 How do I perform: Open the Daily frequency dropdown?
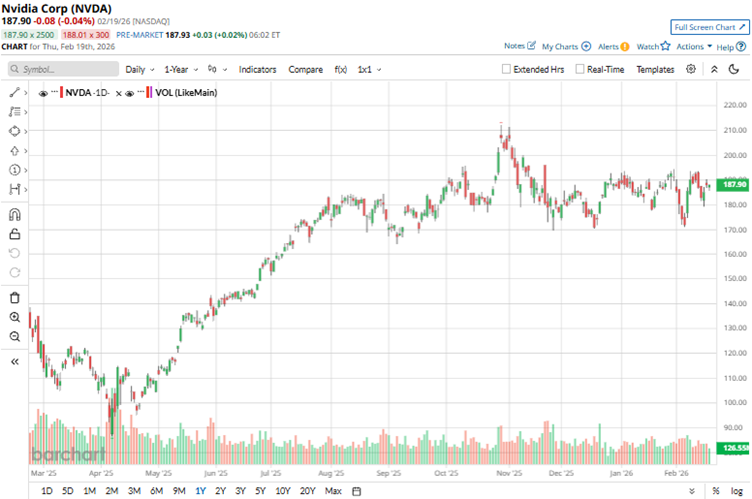pyautogui.click(x=139, y=70)
